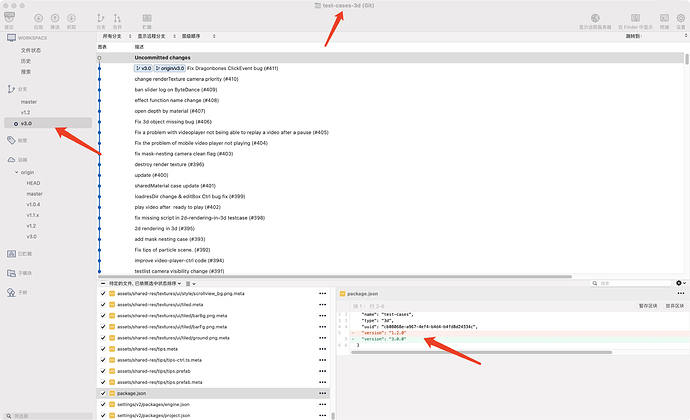This screenshot has width=690, height=420.
Task: Click the Commit (提交) toolbar icon
Action: [9, 18]
